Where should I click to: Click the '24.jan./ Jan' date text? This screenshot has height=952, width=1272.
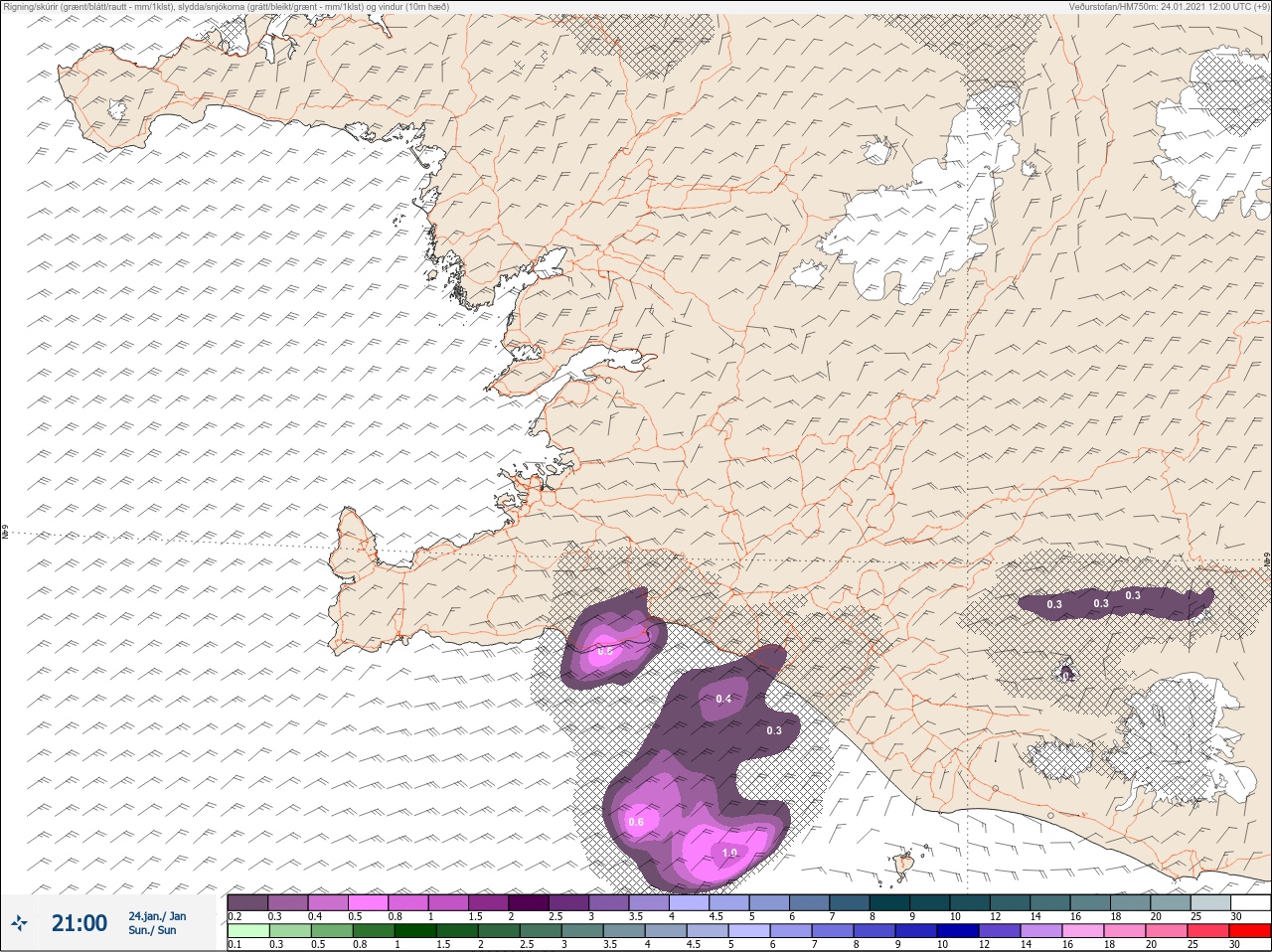(157, 915)
